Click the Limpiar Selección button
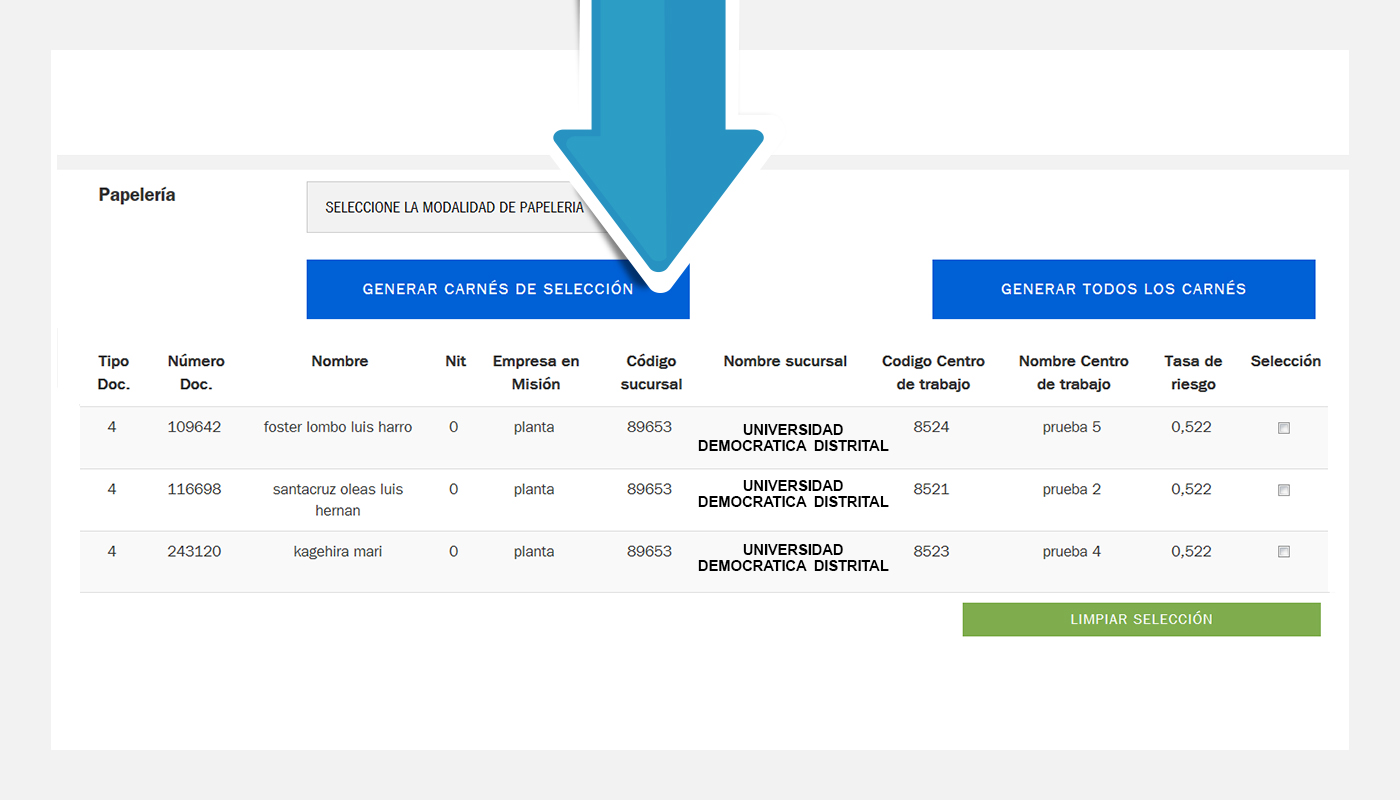Viewport: 1400px width, 800px height. pyautogui.click(x=1141, y=619)
